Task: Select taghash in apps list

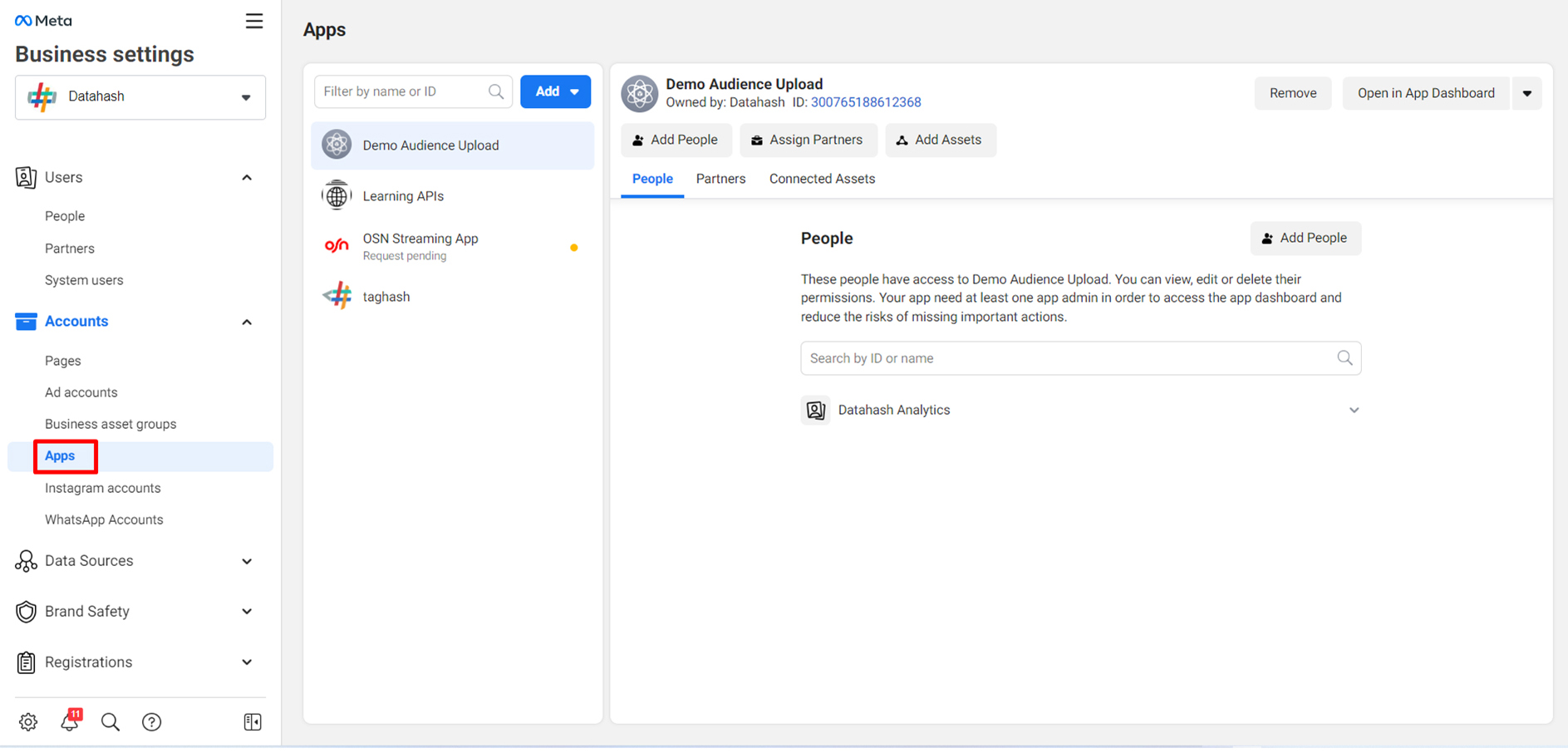Action: pos(453,297)
